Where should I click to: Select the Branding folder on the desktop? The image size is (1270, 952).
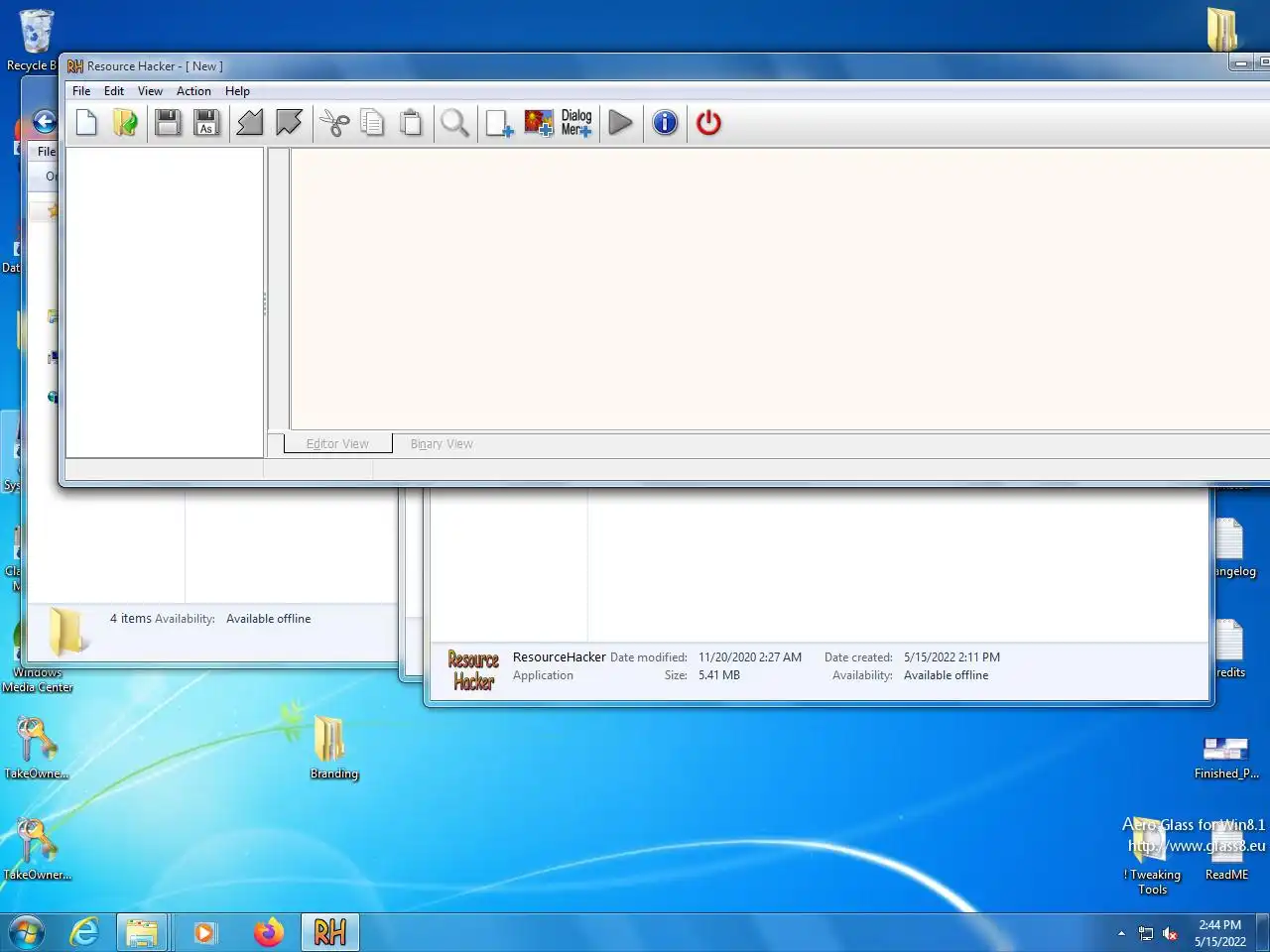click(333, 748)
